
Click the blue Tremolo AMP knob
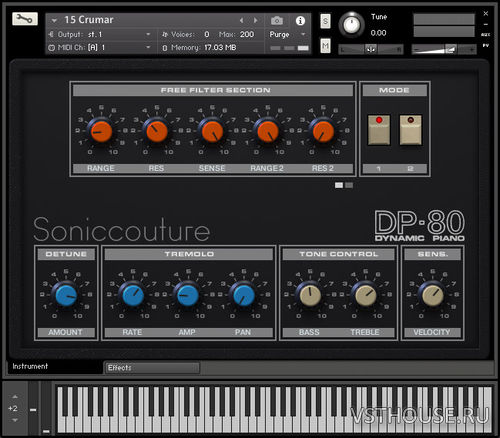click(188, 295)
